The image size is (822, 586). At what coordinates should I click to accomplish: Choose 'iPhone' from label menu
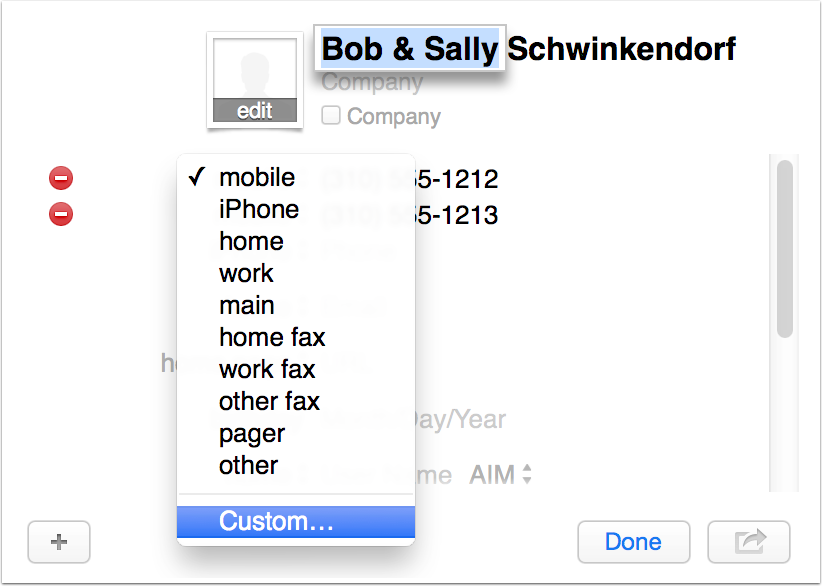[x=259, y=210]
